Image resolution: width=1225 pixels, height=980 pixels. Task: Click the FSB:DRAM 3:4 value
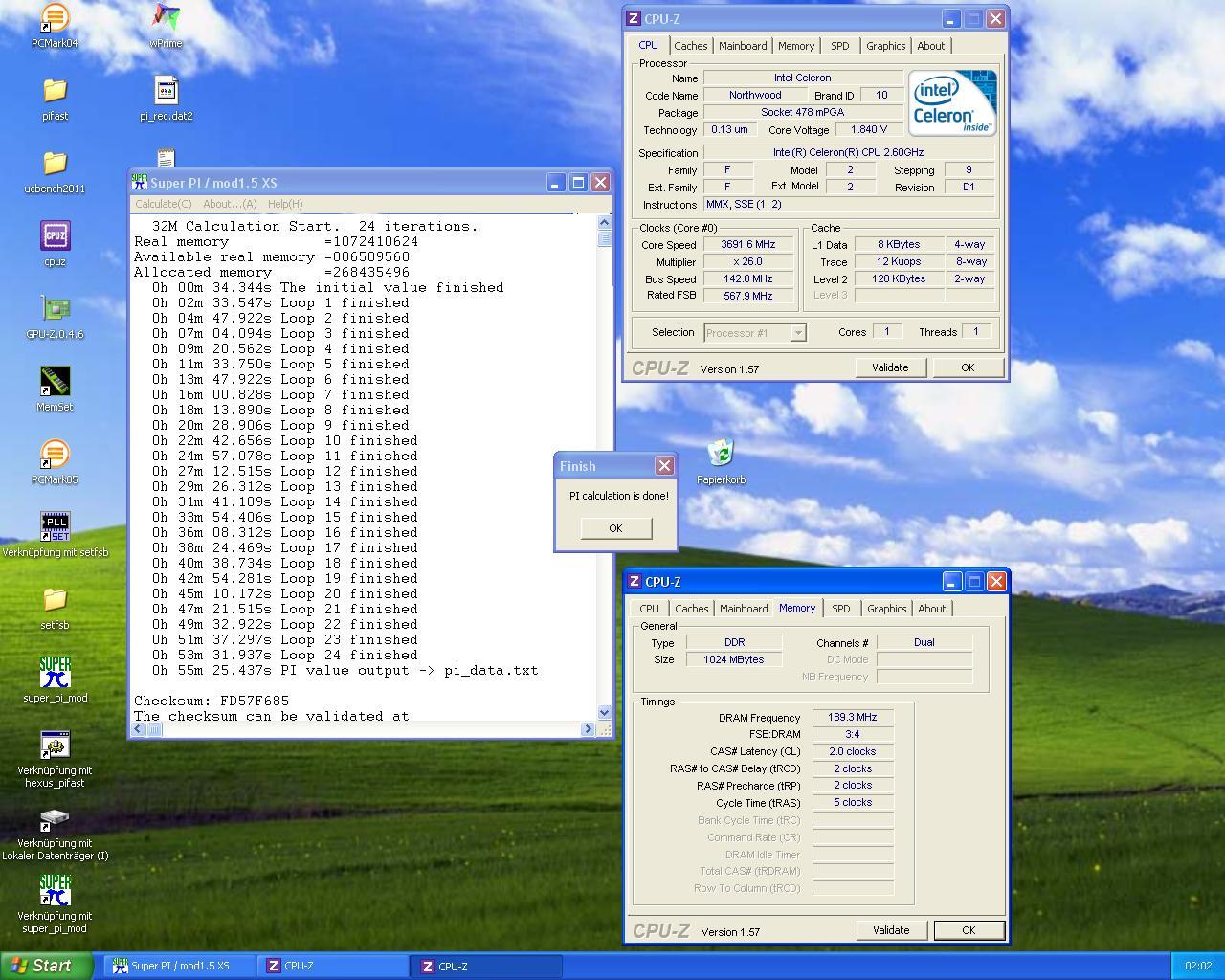tap(853, 734)
